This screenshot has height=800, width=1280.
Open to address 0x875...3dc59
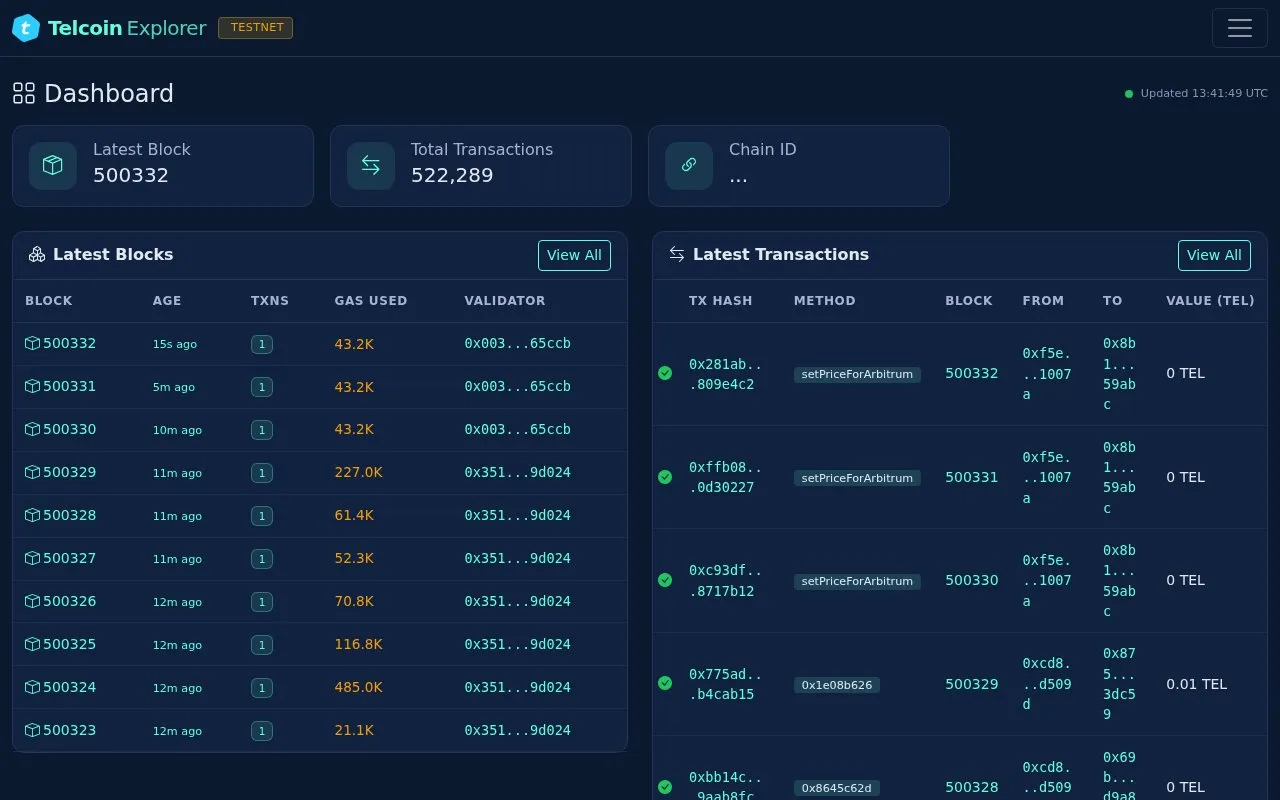click(x=1119, y=684)
